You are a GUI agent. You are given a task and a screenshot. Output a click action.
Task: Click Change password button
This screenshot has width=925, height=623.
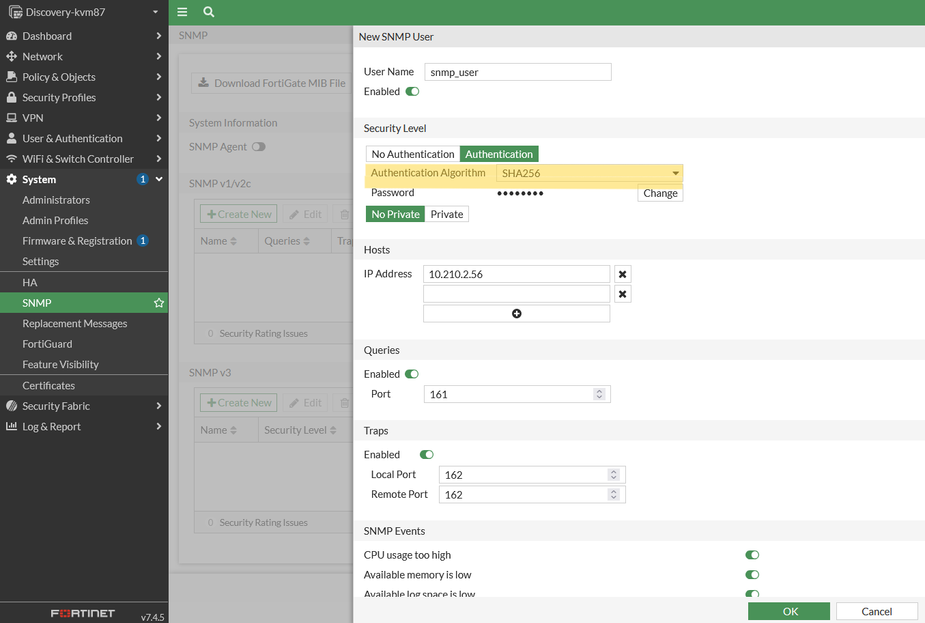(660, 193)
